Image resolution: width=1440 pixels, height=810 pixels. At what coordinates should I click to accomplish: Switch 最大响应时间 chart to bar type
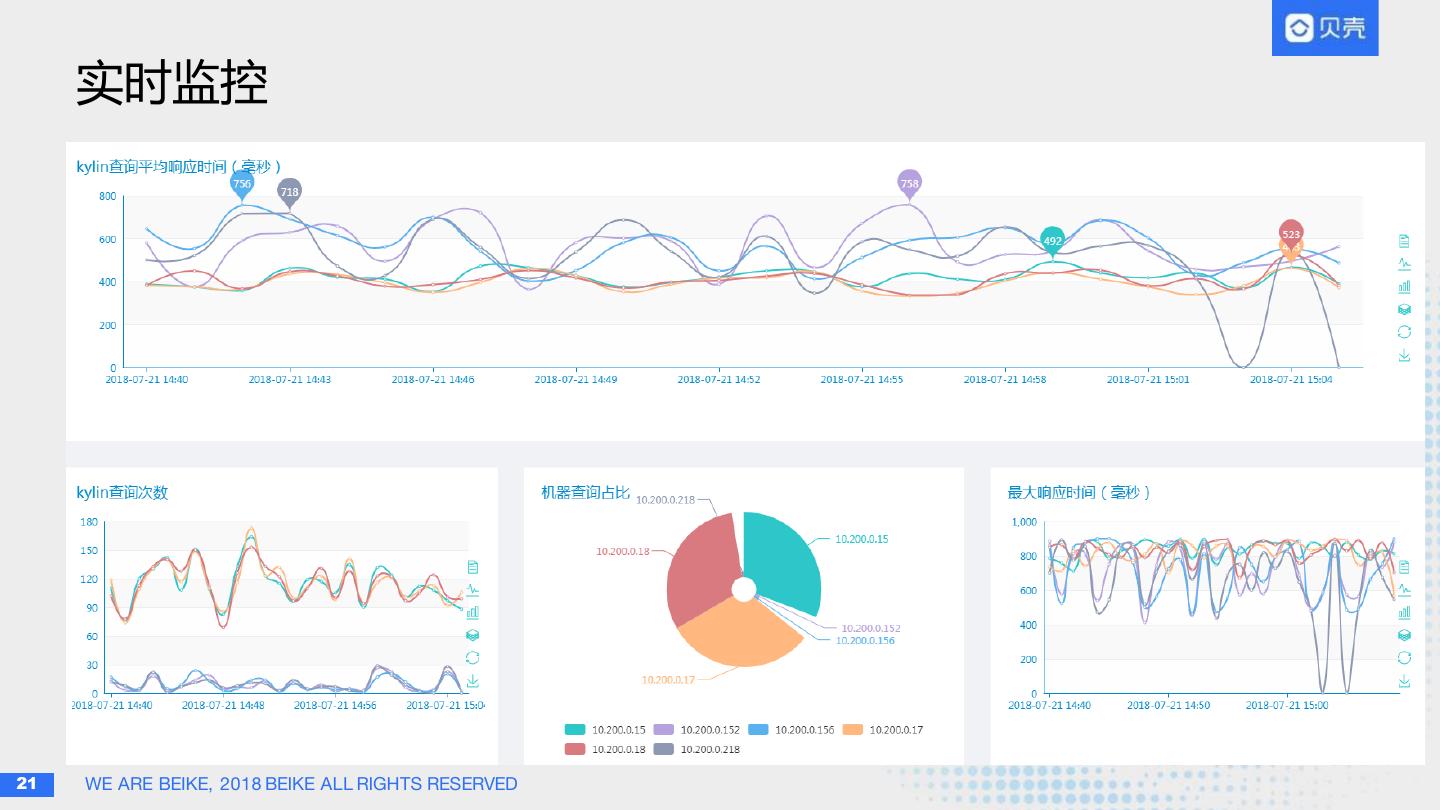[1404, 612]
